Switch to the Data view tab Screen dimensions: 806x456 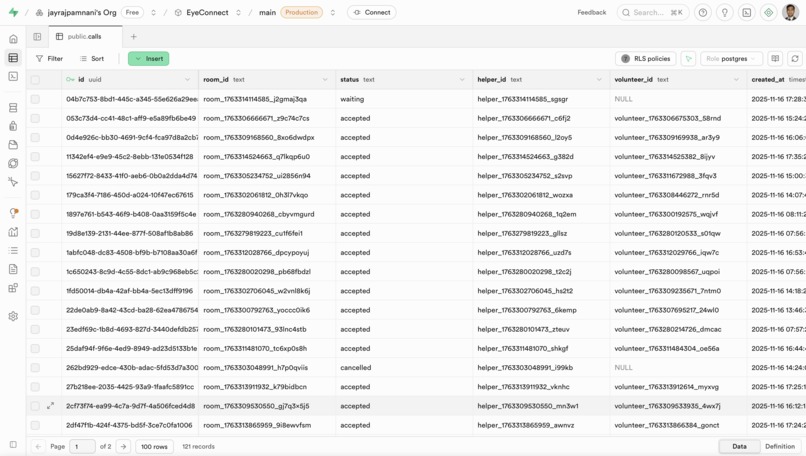739,446
